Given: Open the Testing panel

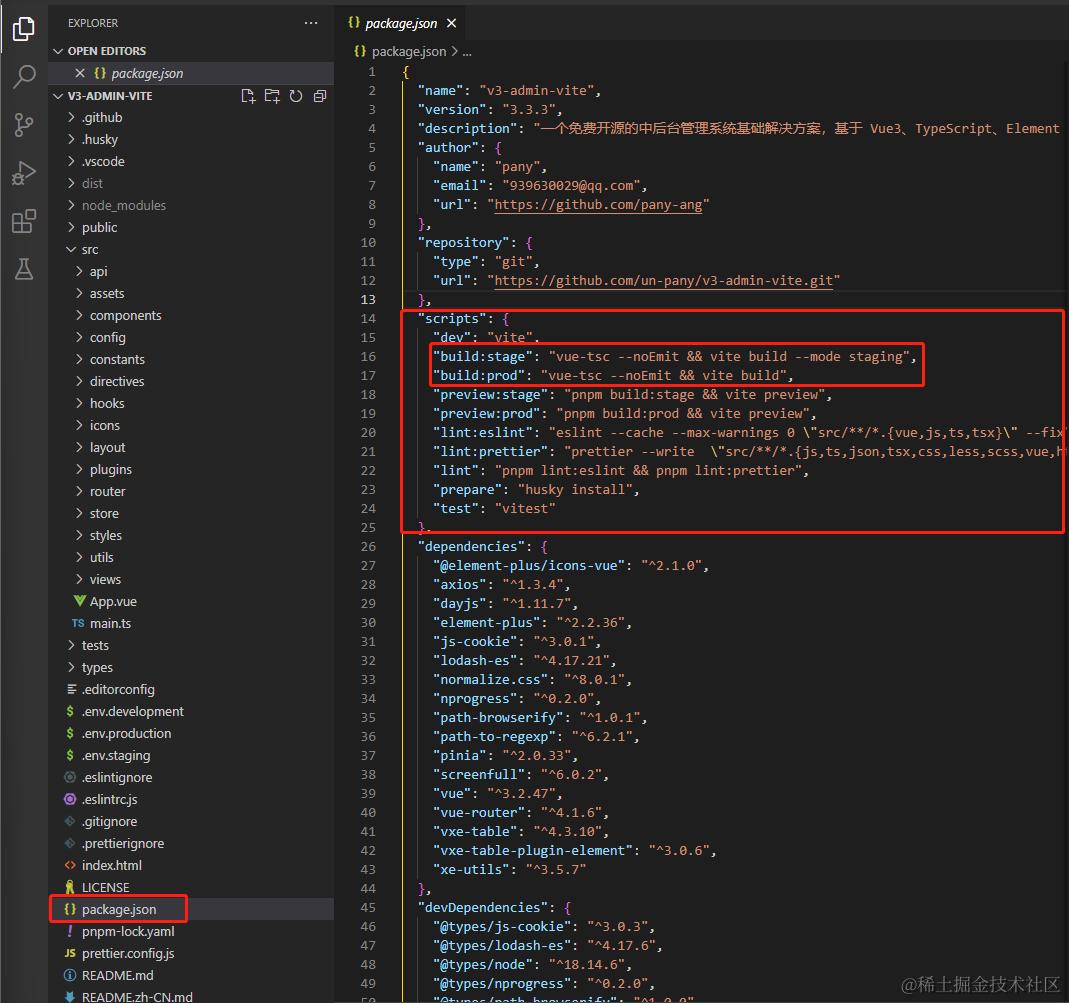Looking at the screenshot, I should pos(24,268).
